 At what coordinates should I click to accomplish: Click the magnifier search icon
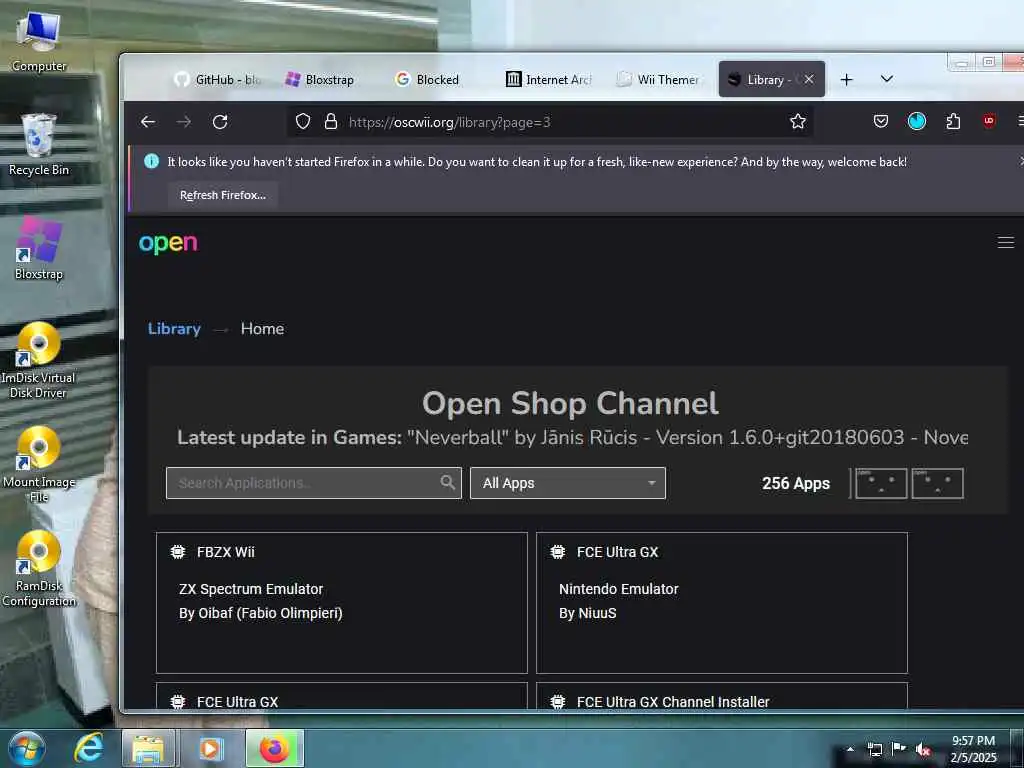[x=447, y=483]
